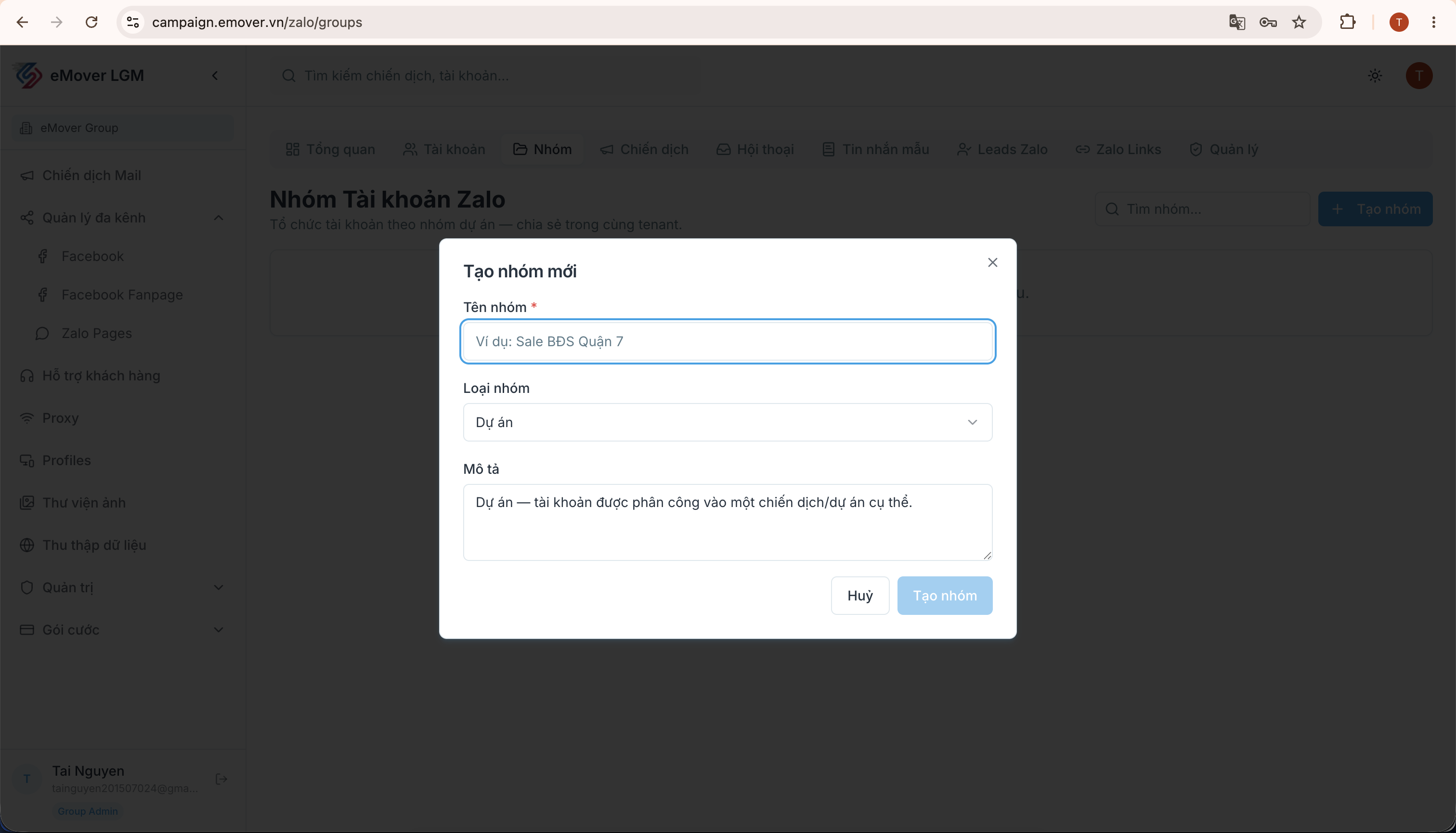Click the translate page icon
Image resolution: width=1456 pixels, height=833 pixels.
(x=1236, y=22)
